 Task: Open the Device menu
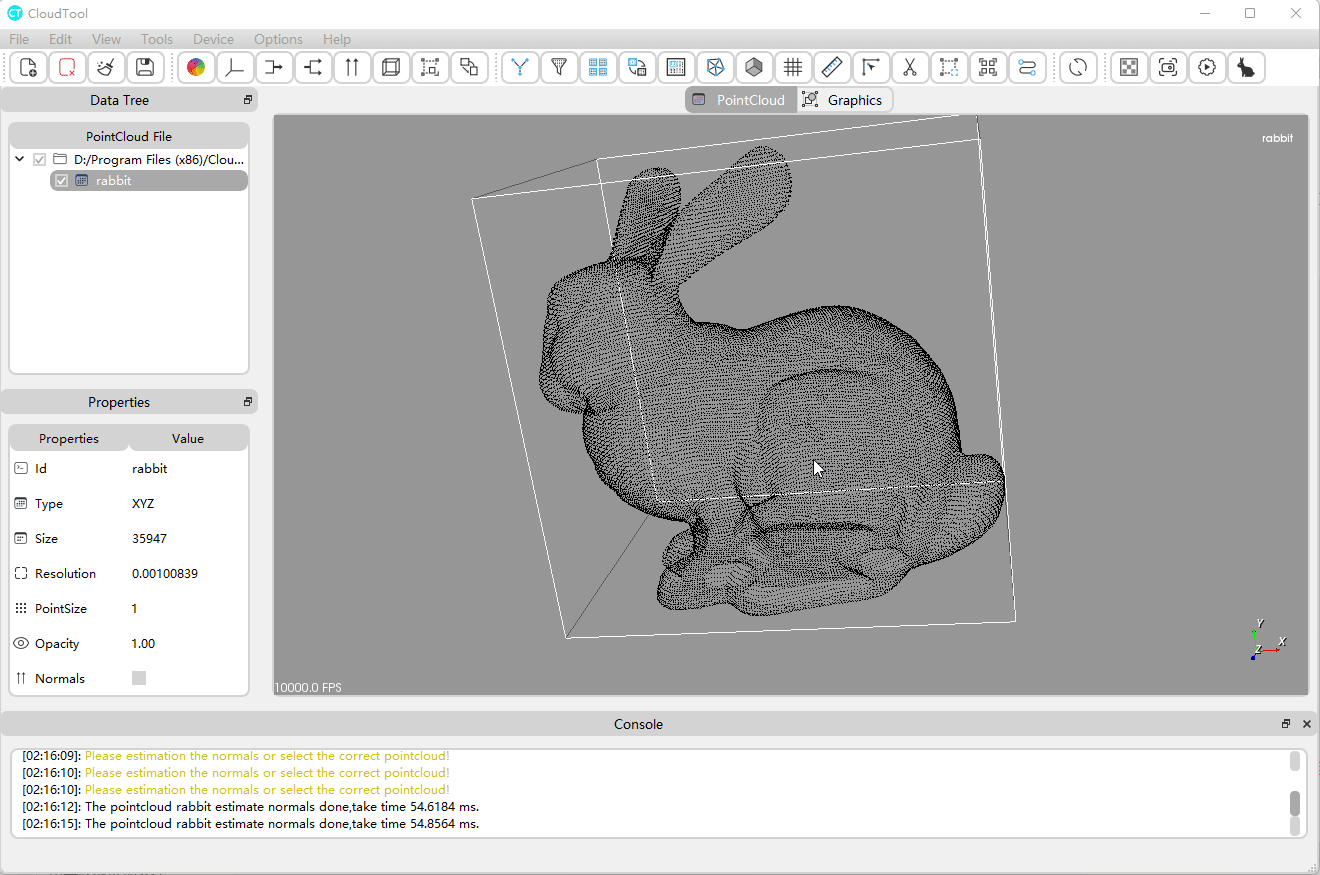pyautogui.click(x=213, y=39)
